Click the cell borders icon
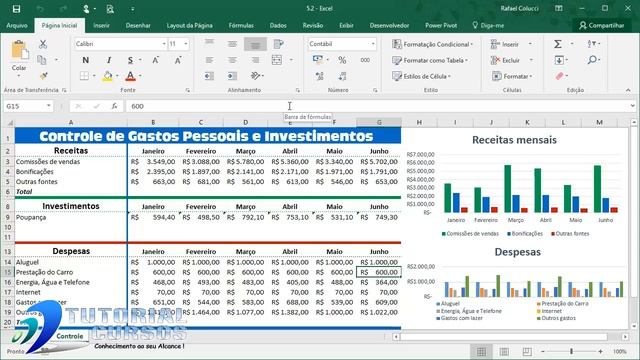 coord(84,76)
